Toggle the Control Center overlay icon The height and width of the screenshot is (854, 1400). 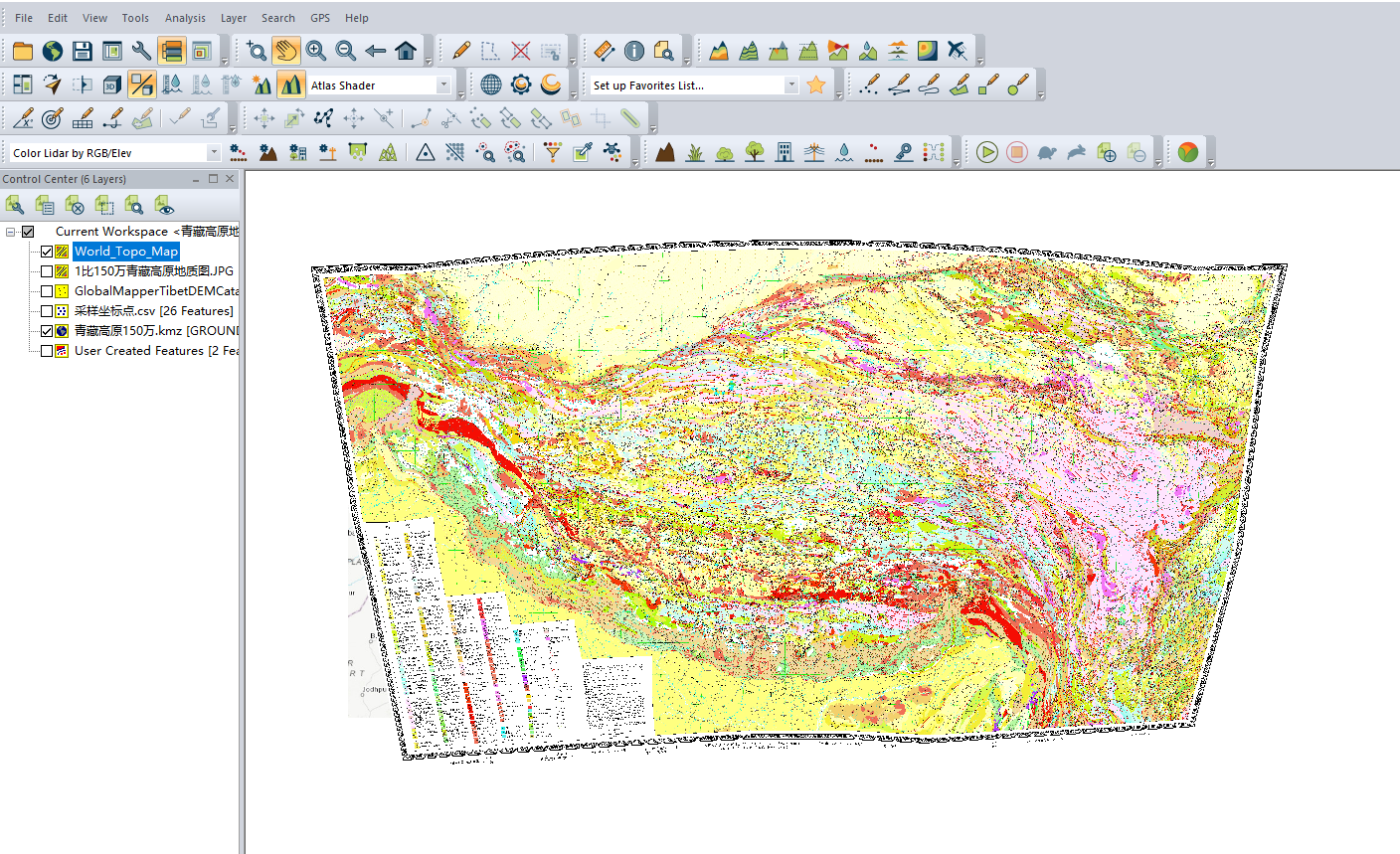tap(172, 51)
